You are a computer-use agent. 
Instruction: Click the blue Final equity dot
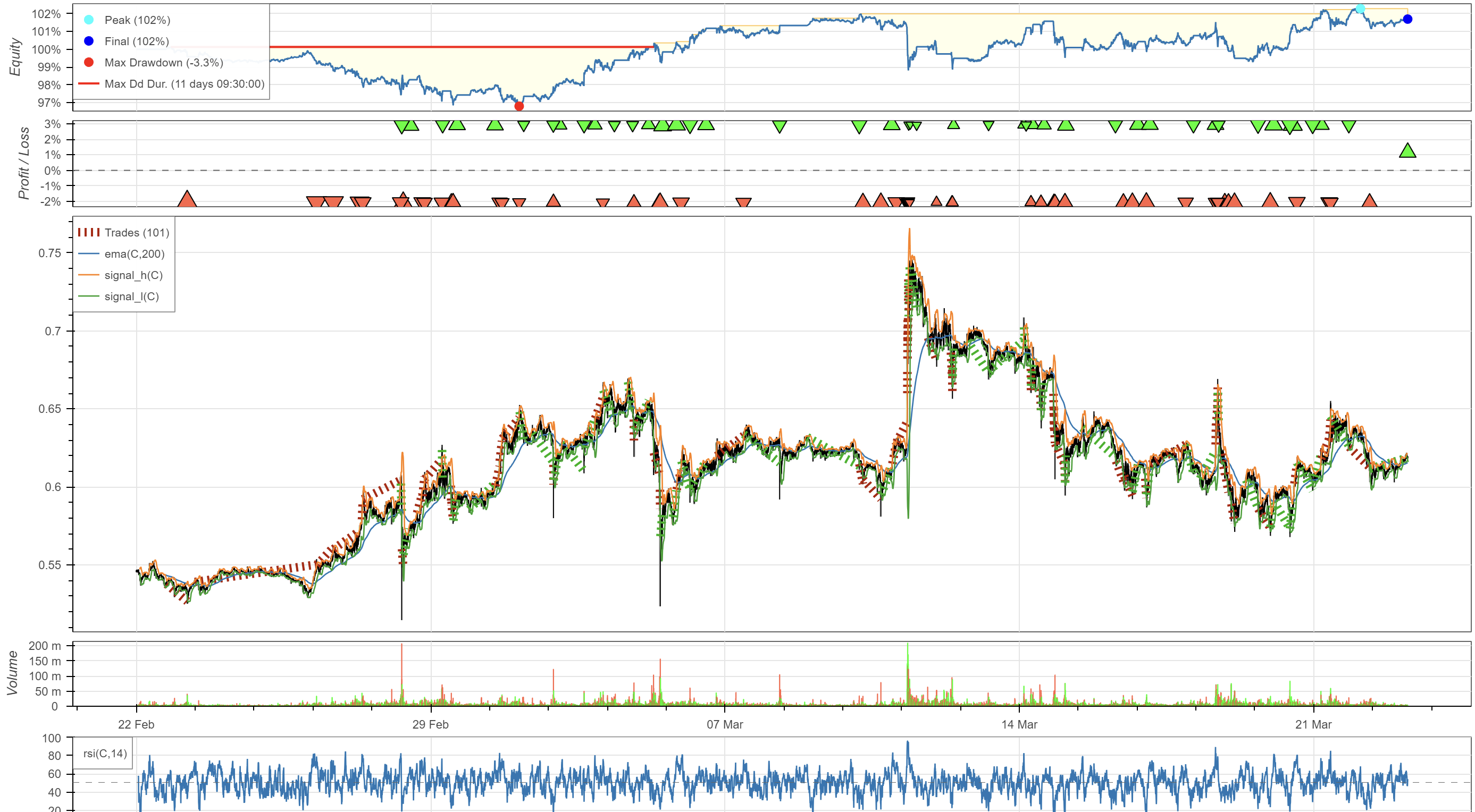(x=1407, y=20)
